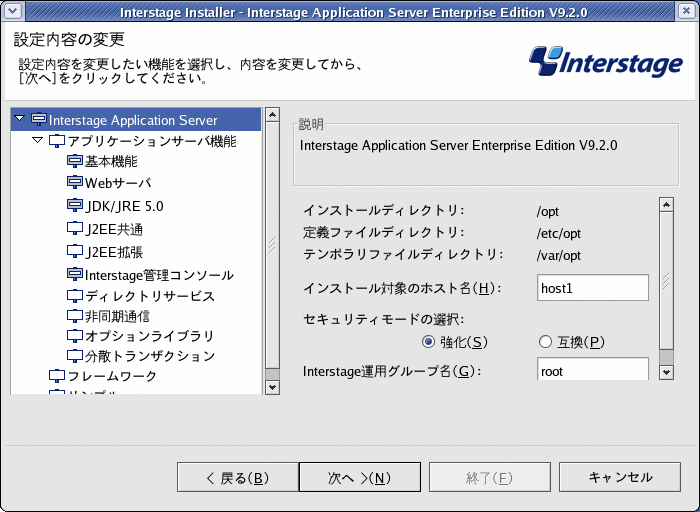Focus the Interstage運用グループ名 field with root

click(592, 369)
